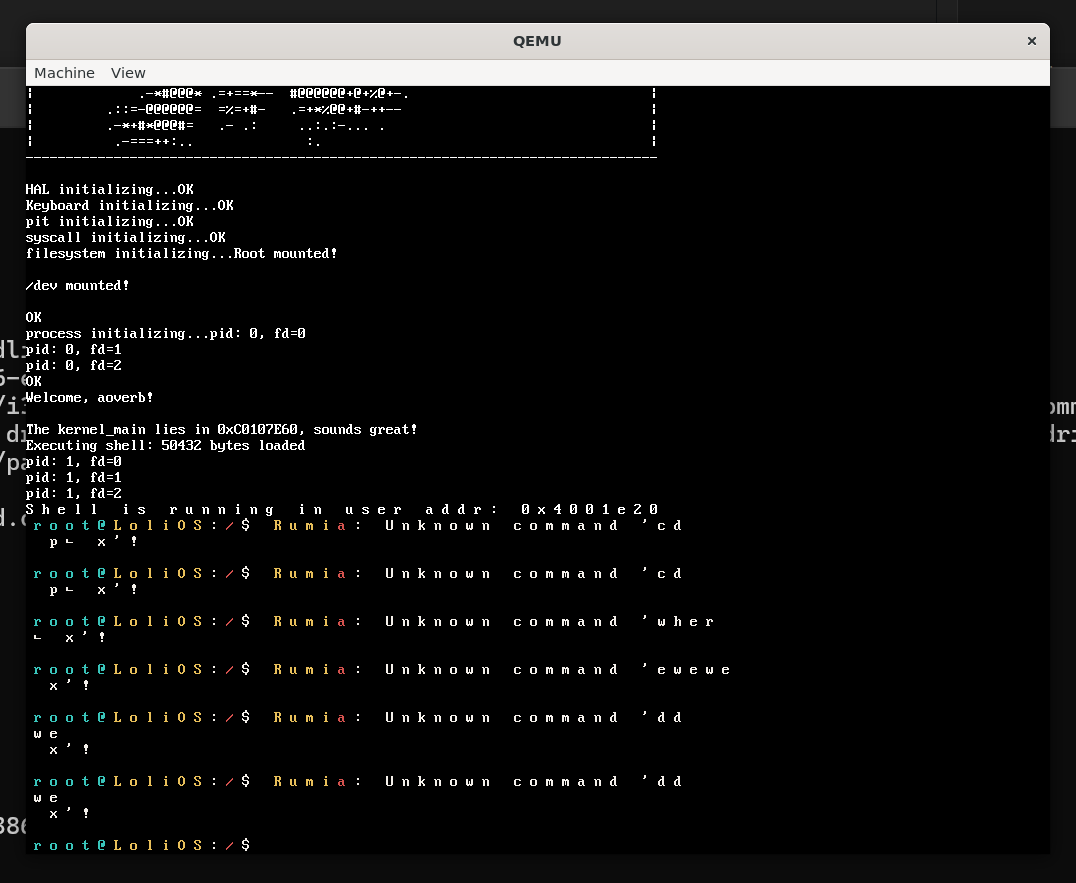Viewport: 1076px width, 883px height.
Task: Click the "pit initializing...OK" line
Action: coord(109,221)
